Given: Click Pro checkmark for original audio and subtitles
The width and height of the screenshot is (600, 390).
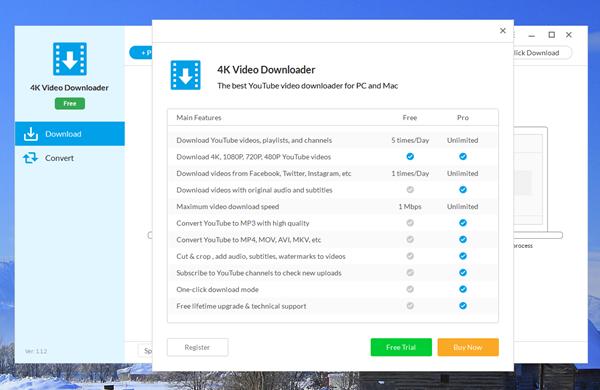Looking at the screenshot, I should click(463, 189).
